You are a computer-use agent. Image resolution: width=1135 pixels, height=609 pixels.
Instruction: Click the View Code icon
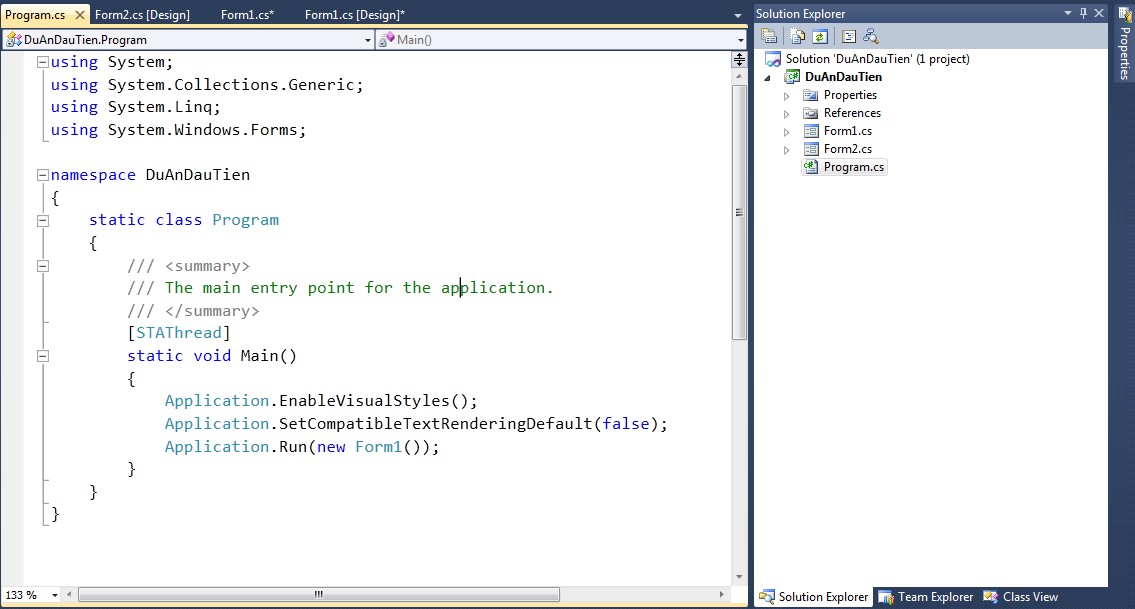click(x=848, y=36)
